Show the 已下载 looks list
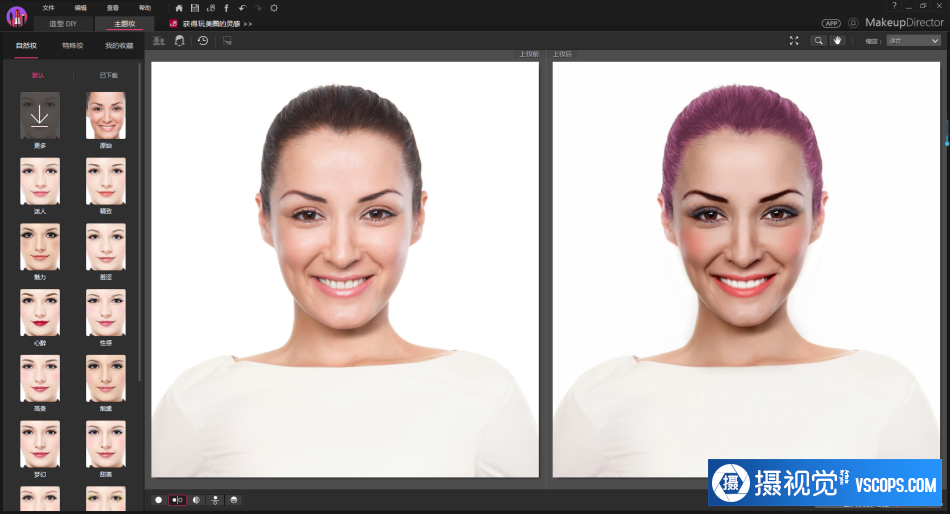 (108, 75)
